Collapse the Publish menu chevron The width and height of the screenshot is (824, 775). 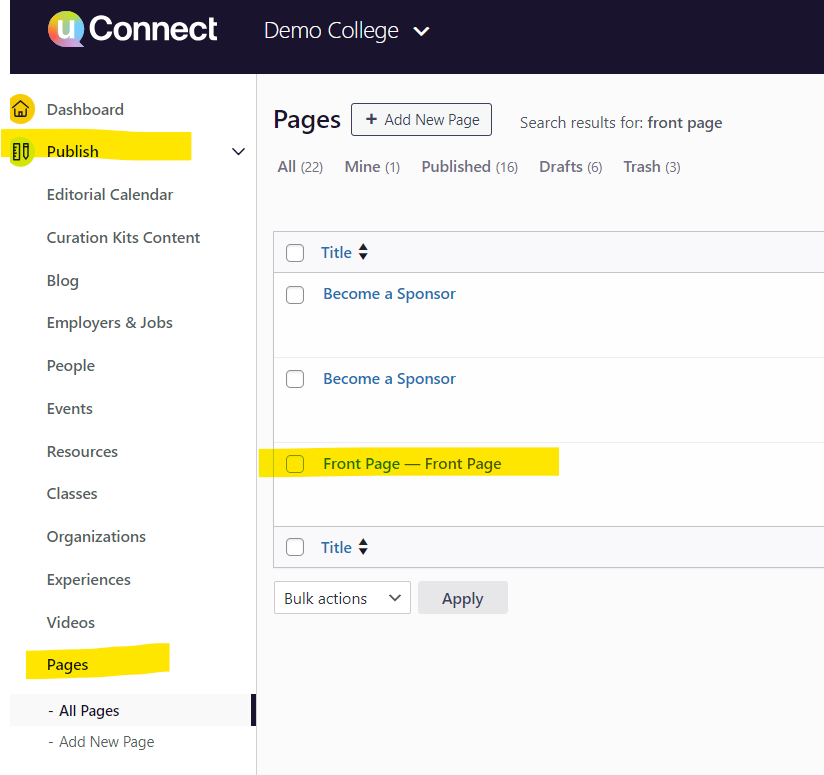pos(238,152)
